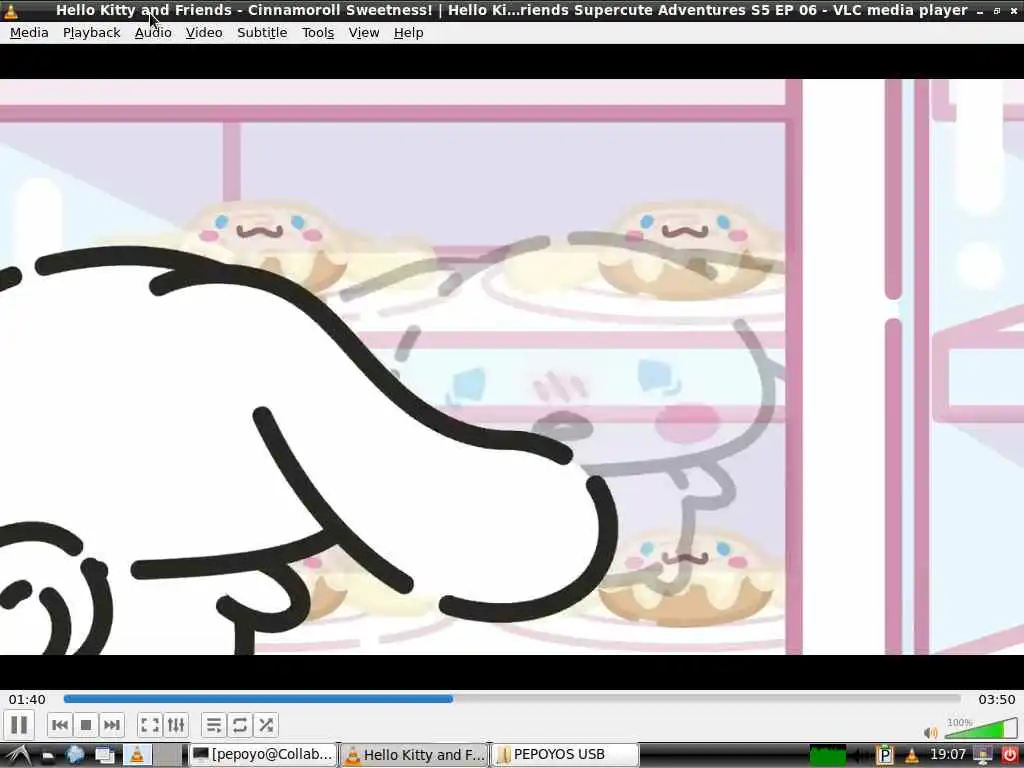Toggle loop repeat mode

pyautogui.click(x=240, y=725)
